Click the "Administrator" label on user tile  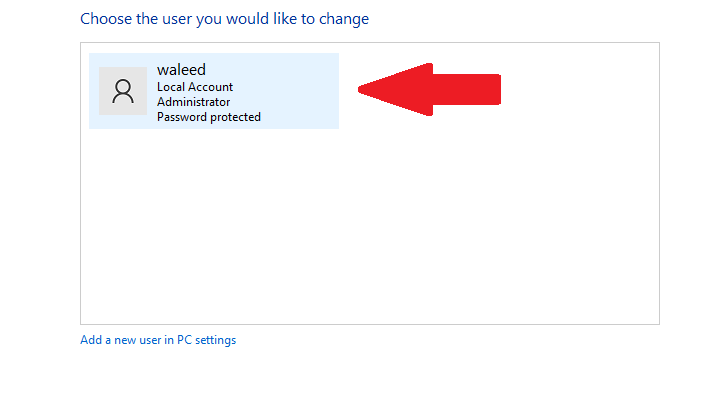click(x=193, y=102)
